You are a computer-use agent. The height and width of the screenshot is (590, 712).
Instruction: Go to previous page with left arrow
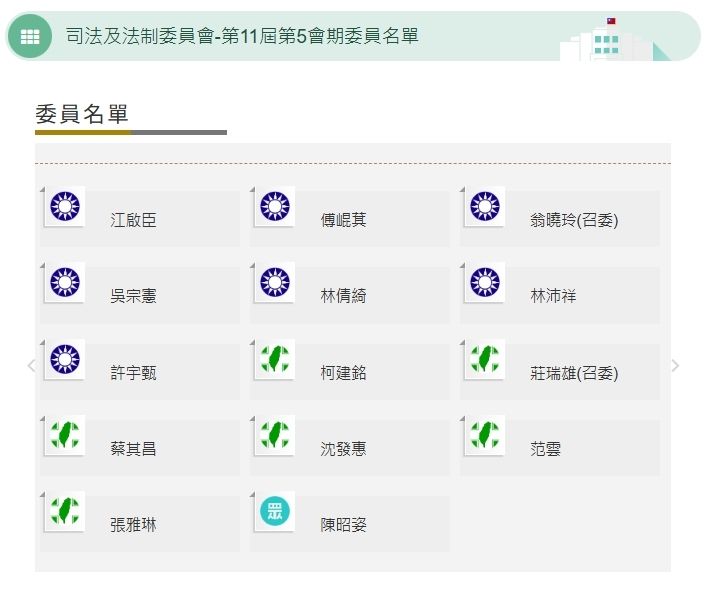click(x=30, y=366)
